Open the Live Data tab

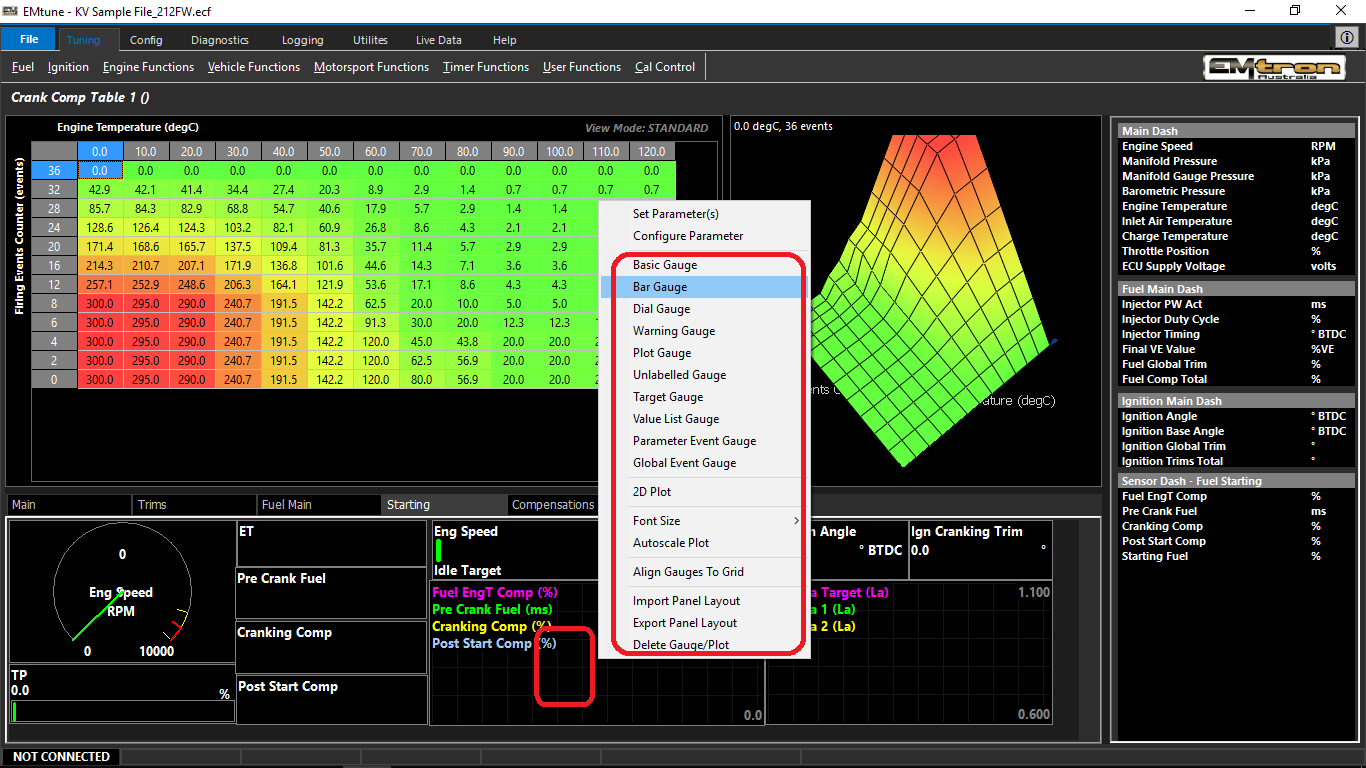tap(438, 40)
